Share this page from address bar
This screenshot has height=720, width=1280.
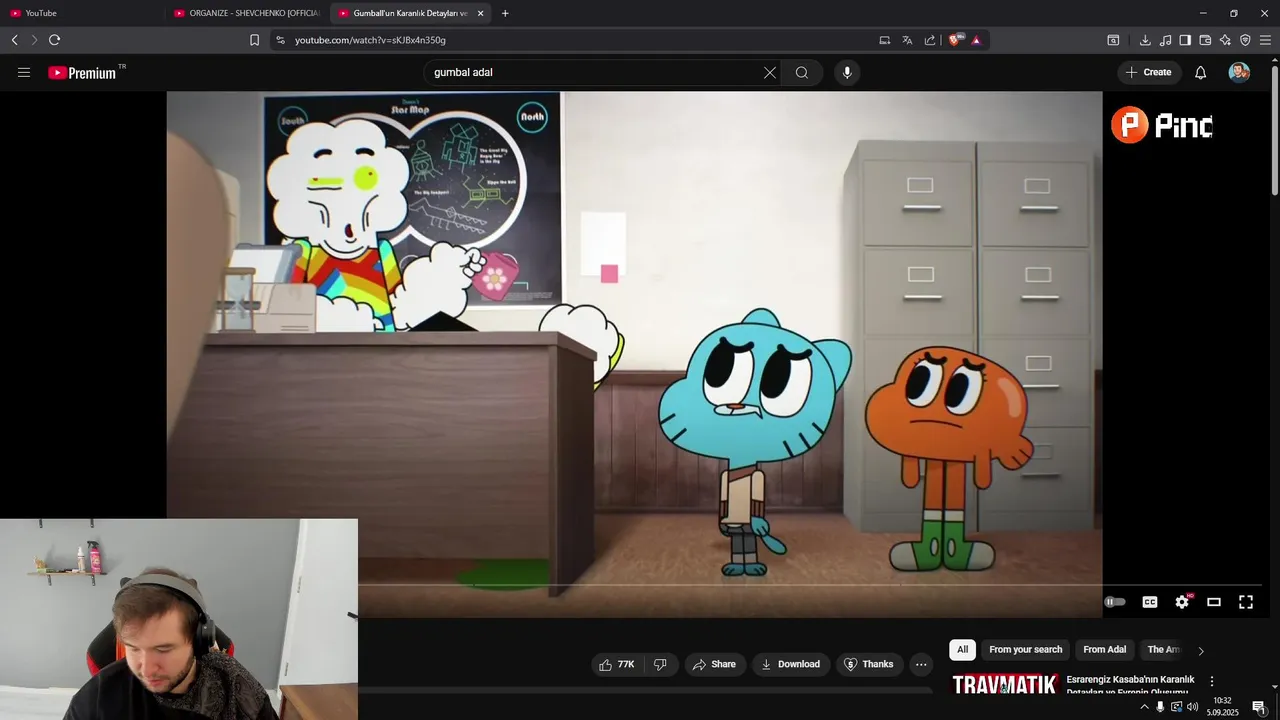tap(930, 40)
